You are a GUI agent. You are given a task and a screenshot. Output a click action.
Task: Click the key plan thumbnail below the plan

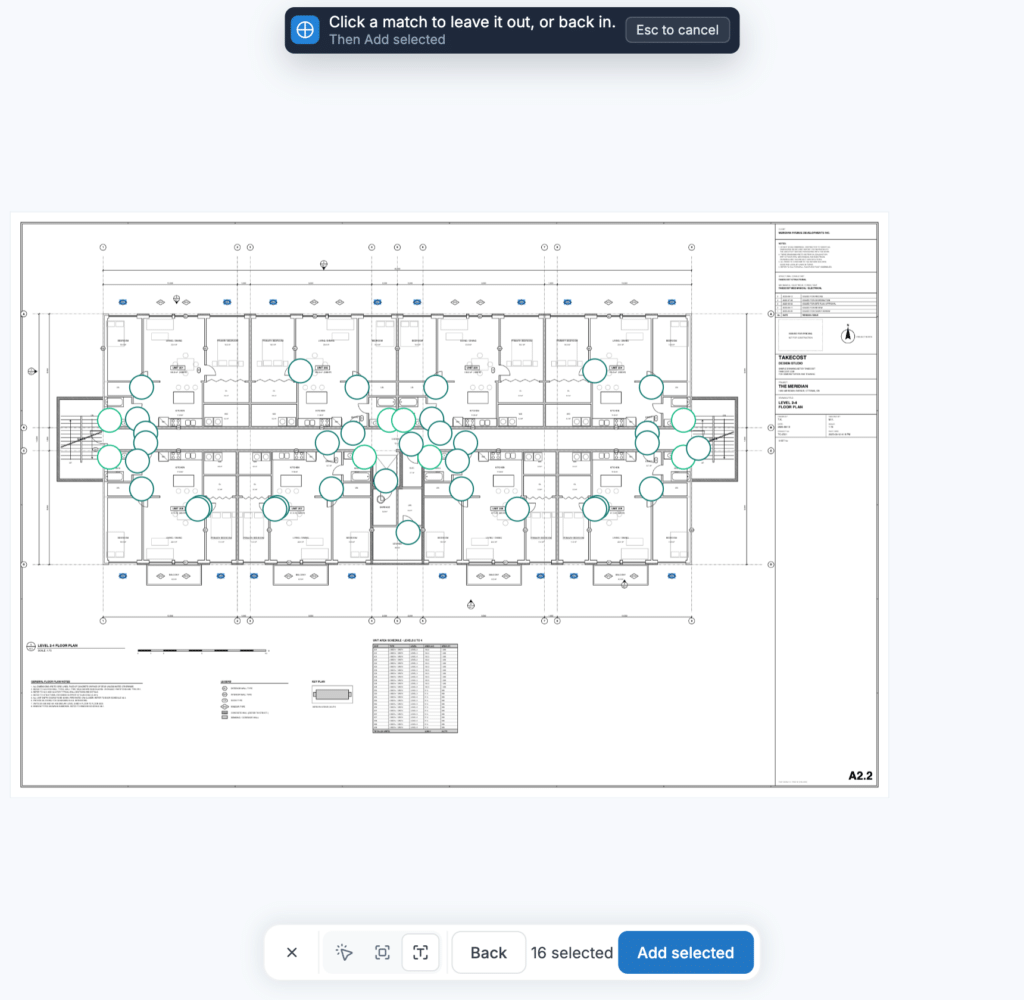[332, 694]
